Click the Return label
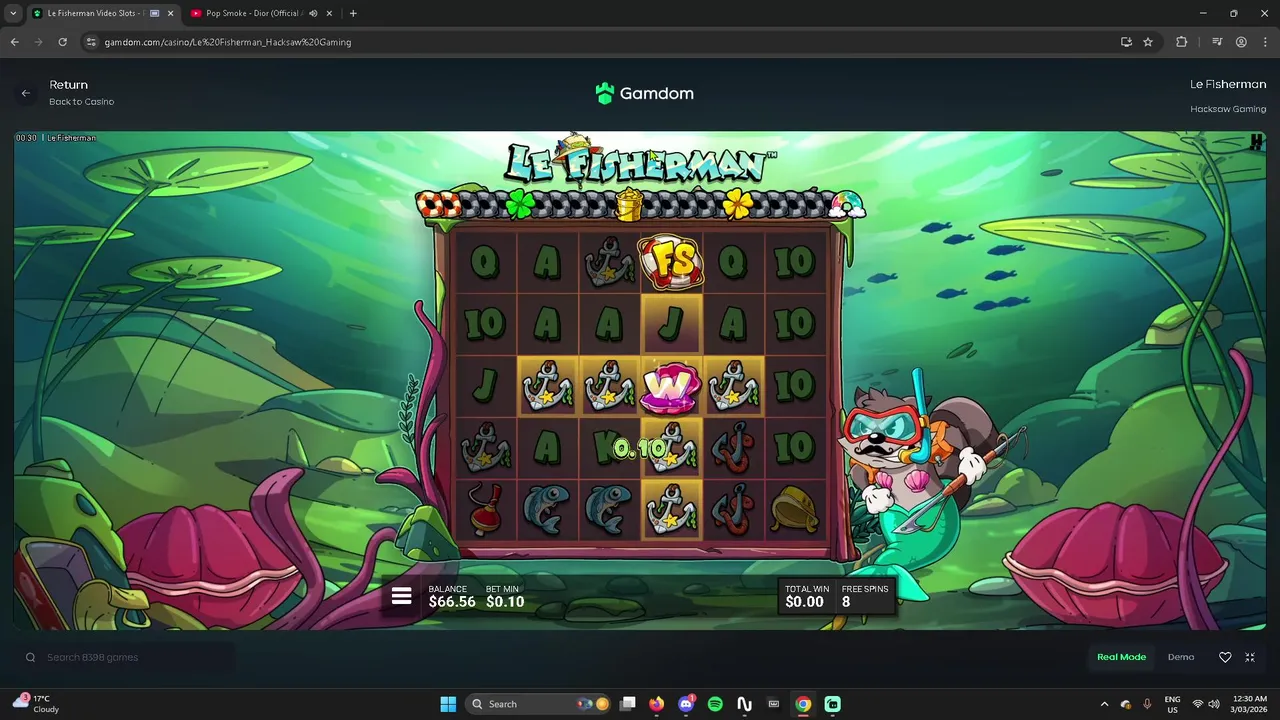The image size is (1280, 720). coord(69,85)
